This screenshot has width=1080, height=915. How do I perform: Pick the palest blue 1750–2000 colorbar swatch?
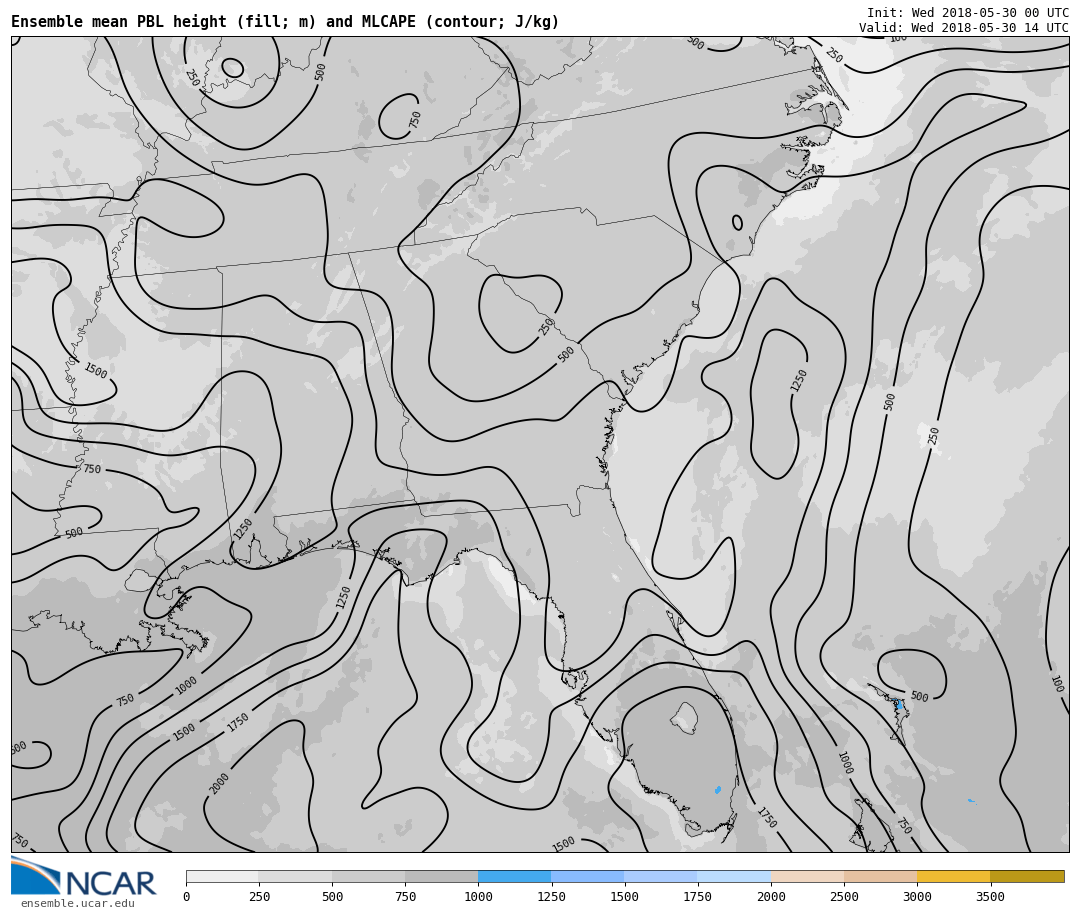pyautogui.click(x=734, y=876)
